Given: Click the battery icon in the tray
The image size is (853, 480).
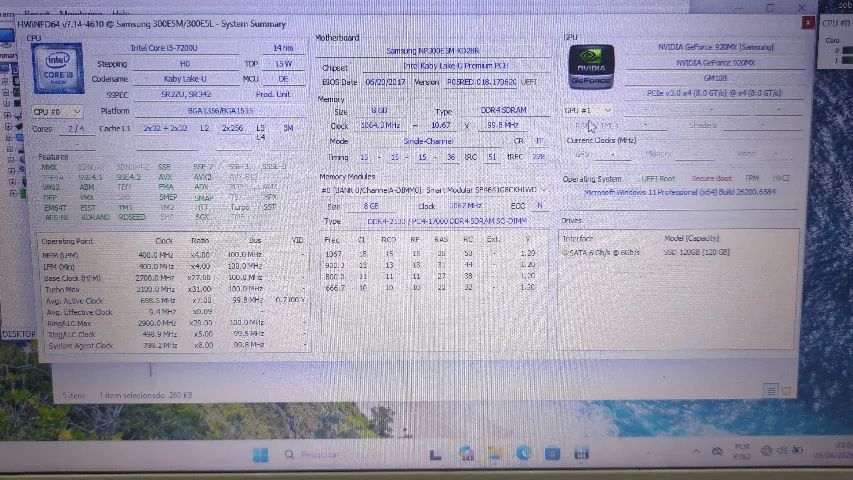Looking at the screenshot, I should coord(798,450).
